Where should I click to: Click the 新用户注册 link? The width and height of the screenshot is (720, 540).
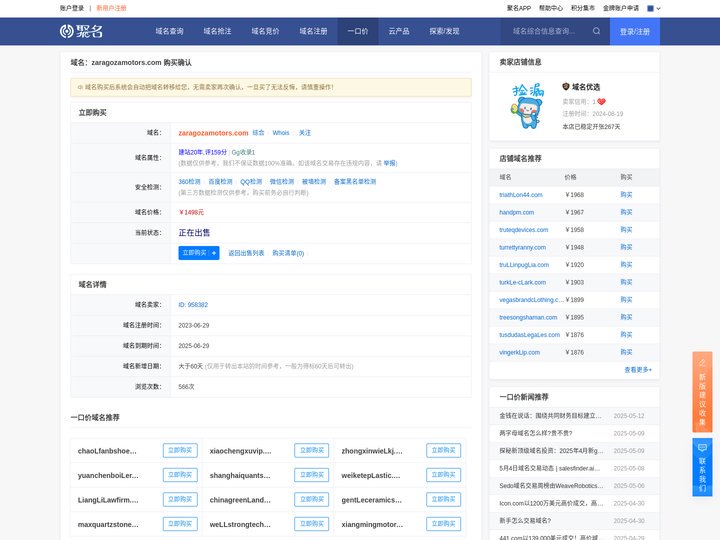[x=111, y=8]
